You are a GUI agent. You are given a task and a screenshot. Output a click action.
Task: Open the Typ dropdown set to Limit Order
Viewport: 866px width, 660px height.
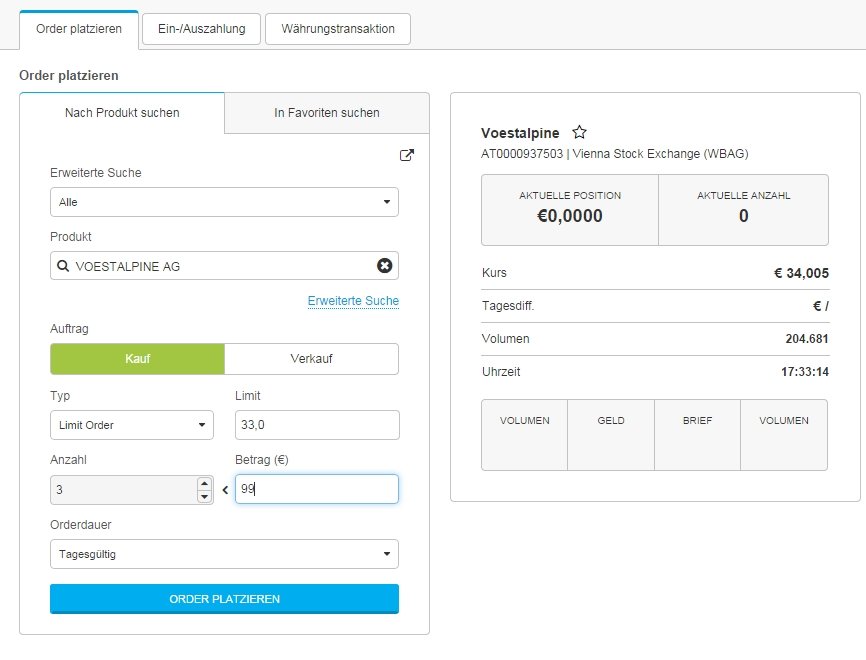[132, 425]
